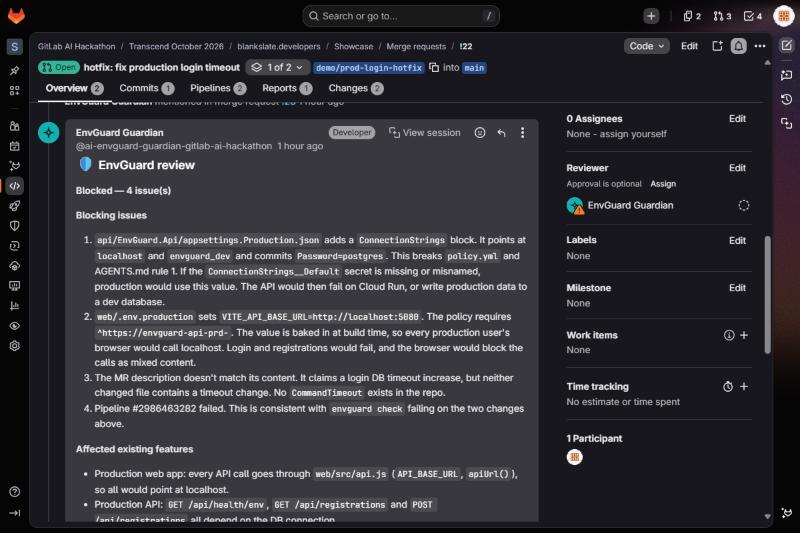Viewport: 800px width, 533px height.
Task: Add an emoji reaction to the comment
Action: [x=480, y=133]
